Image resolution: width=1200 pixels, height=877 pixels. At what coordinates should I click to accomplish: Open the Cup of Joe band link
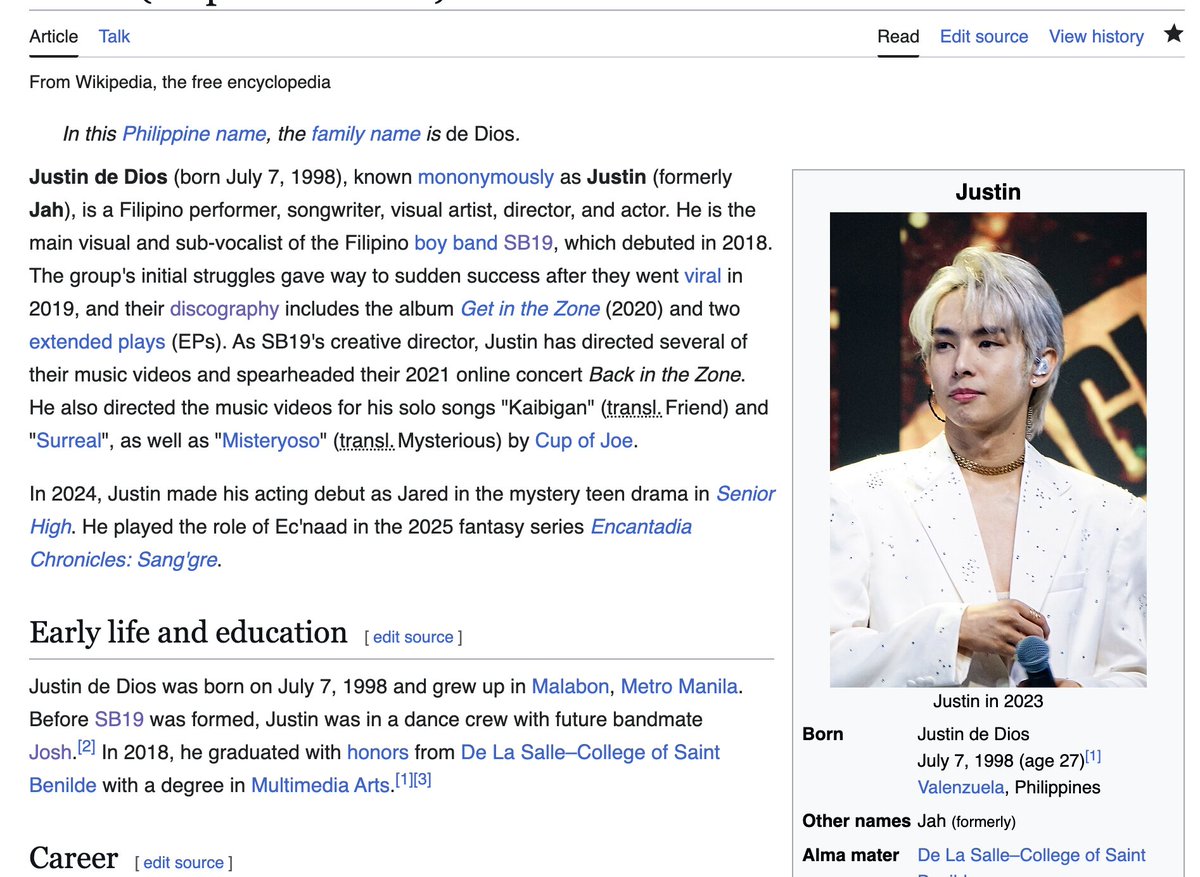click(583, 439)
